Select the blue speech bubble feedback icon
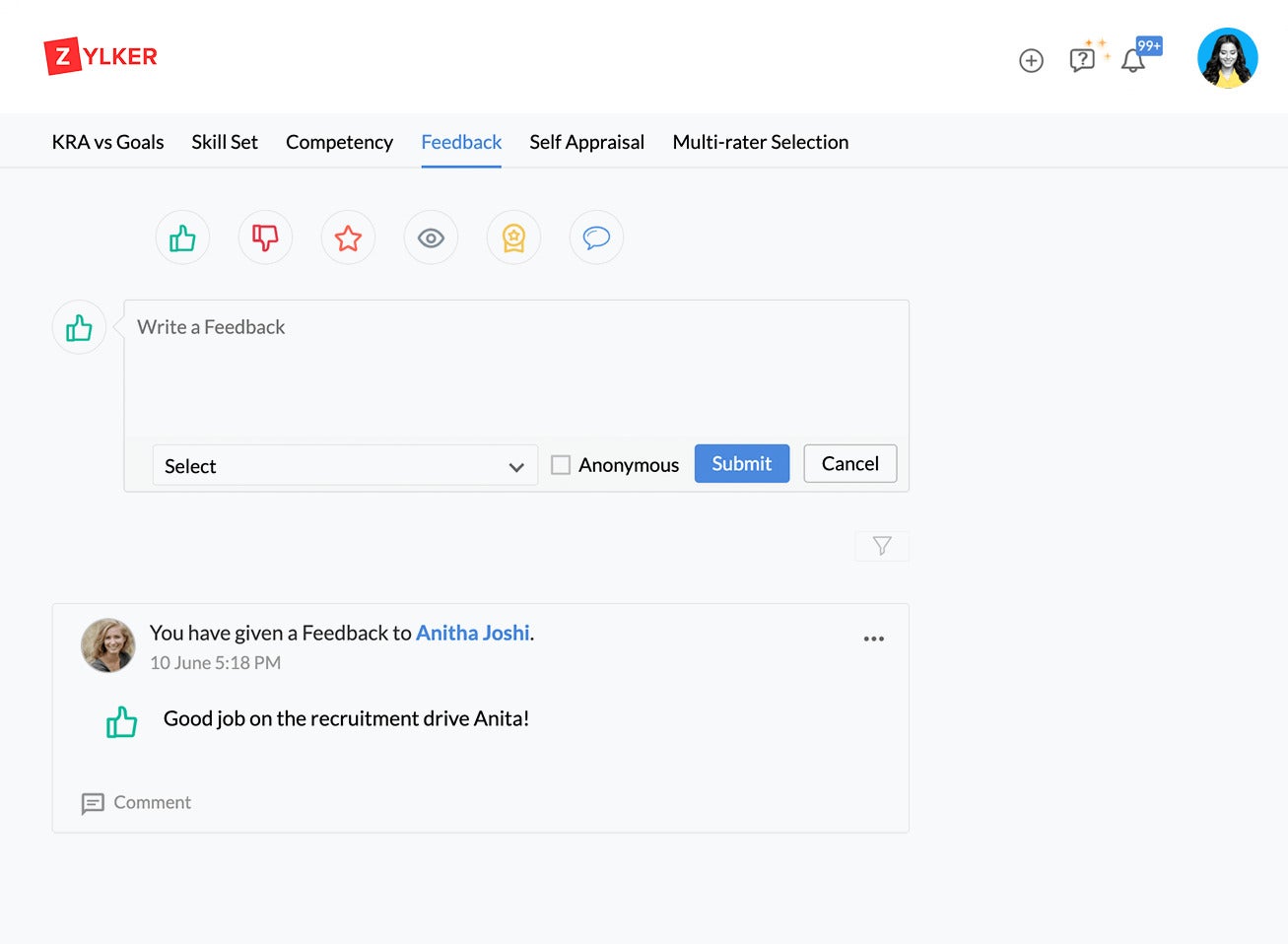1288x944 pixels. [x=596, y=237]
